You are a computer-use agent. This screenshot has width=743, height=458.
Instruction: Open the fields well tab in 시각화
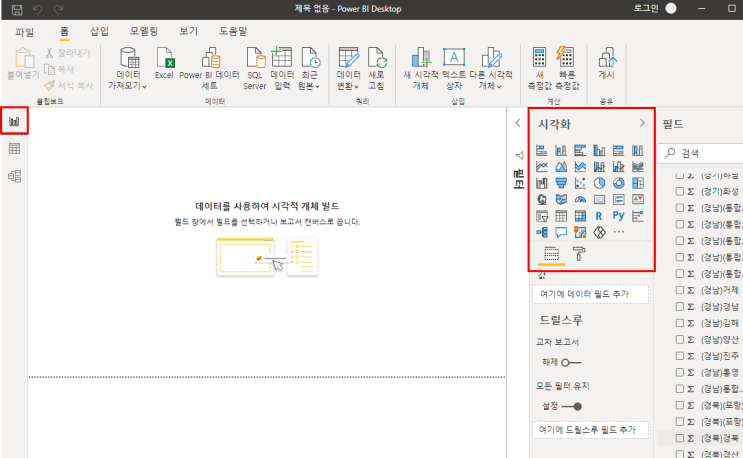coord(551,254)
